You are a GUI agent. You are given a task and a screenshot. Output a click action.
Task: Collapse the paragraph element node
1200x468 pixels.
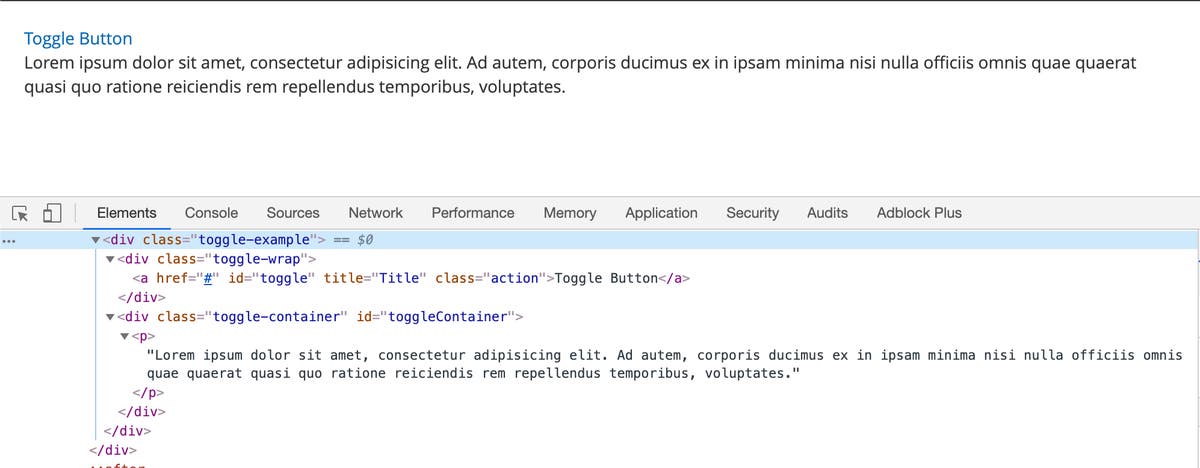click(x=124, y=336)
